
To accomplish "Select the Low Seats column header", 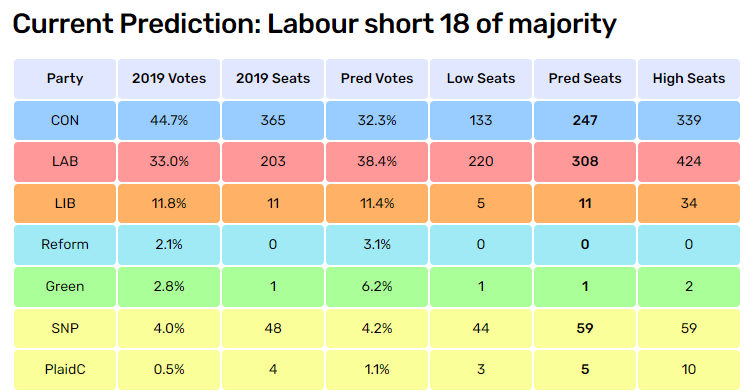I will (481, 79).
